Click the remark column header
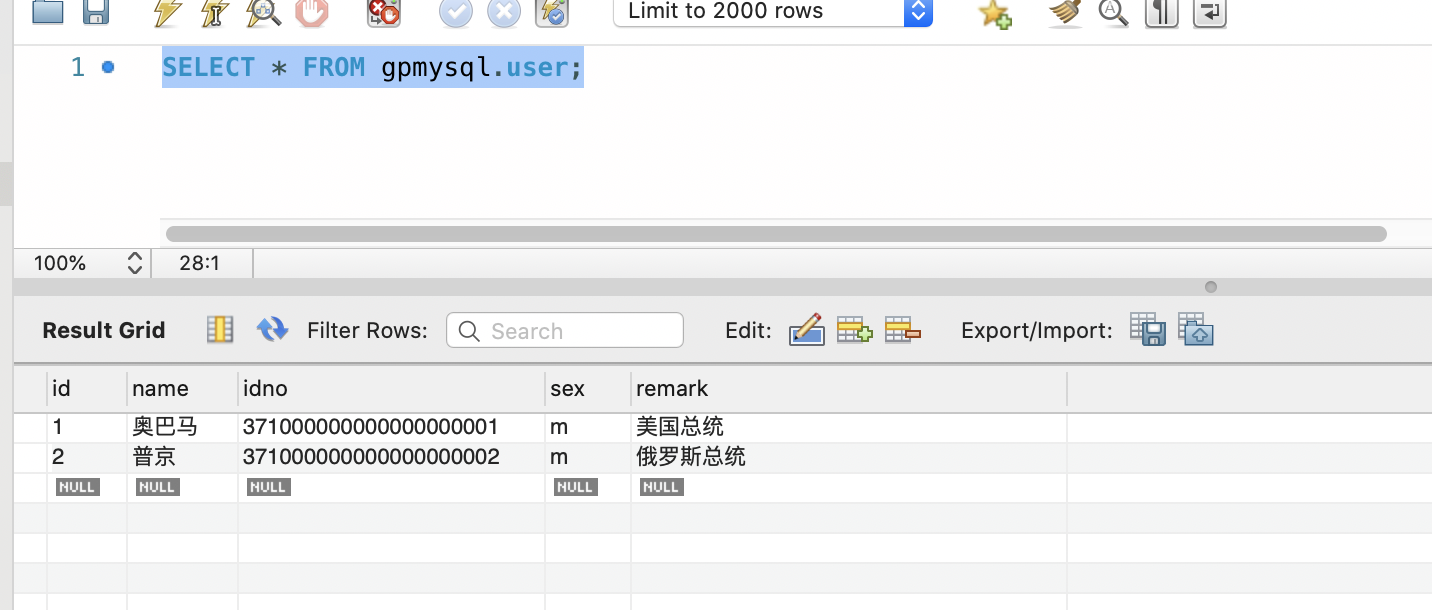The width and height of the screenshot is (1432, 610). 849,389
